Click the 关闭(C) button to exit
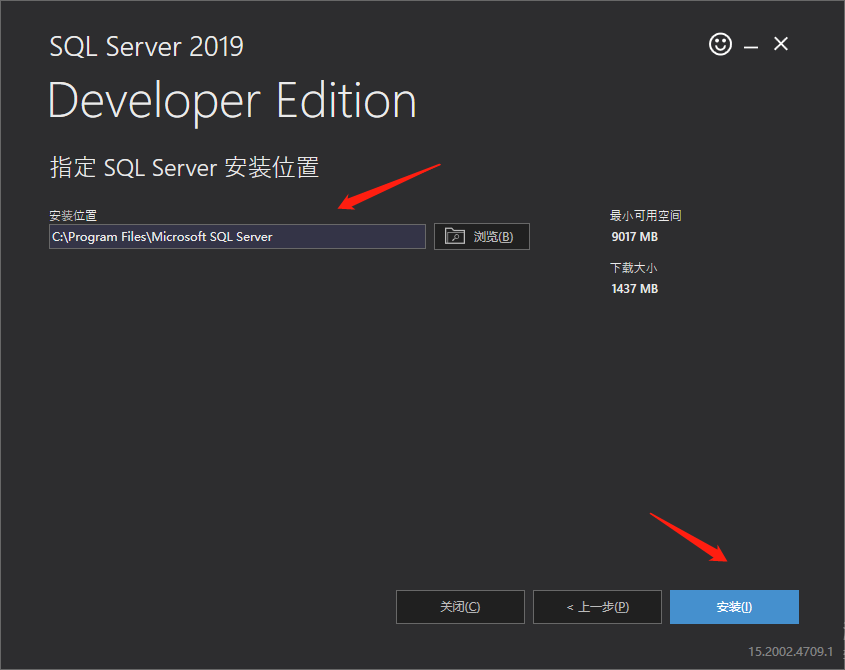 tap(460, 606)
